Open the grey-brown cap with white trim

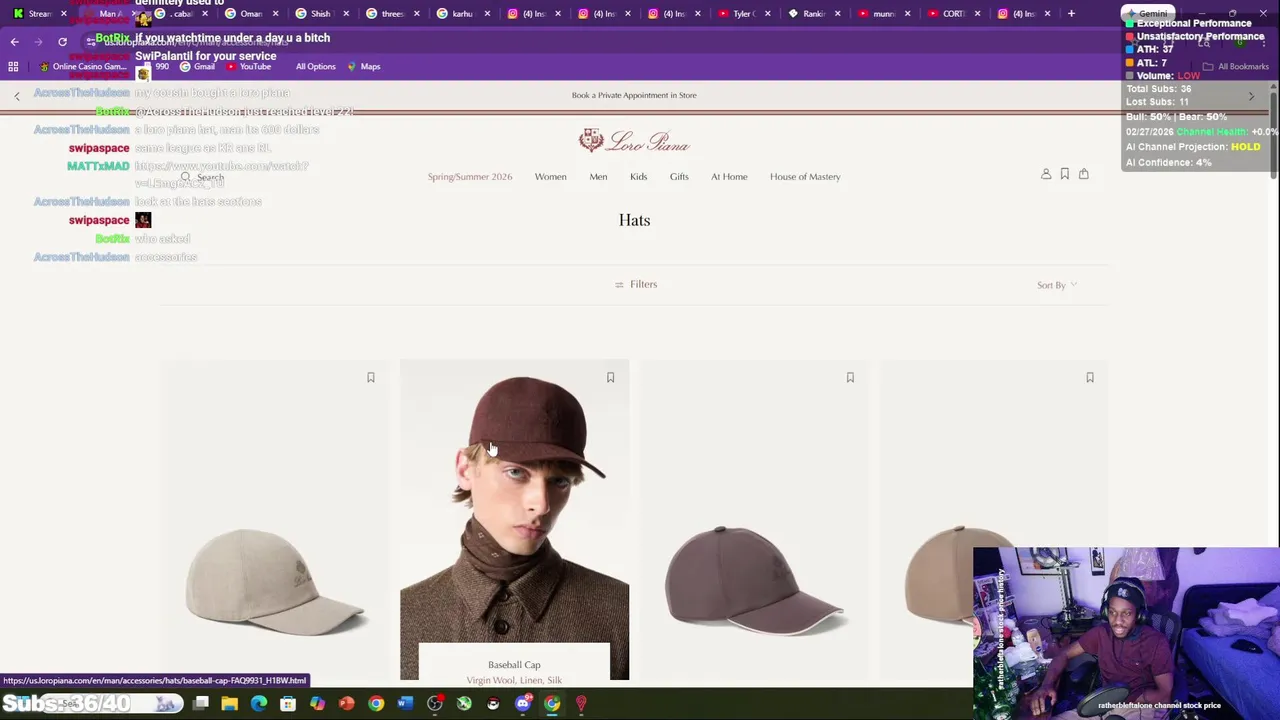click(x=755, y=580)
